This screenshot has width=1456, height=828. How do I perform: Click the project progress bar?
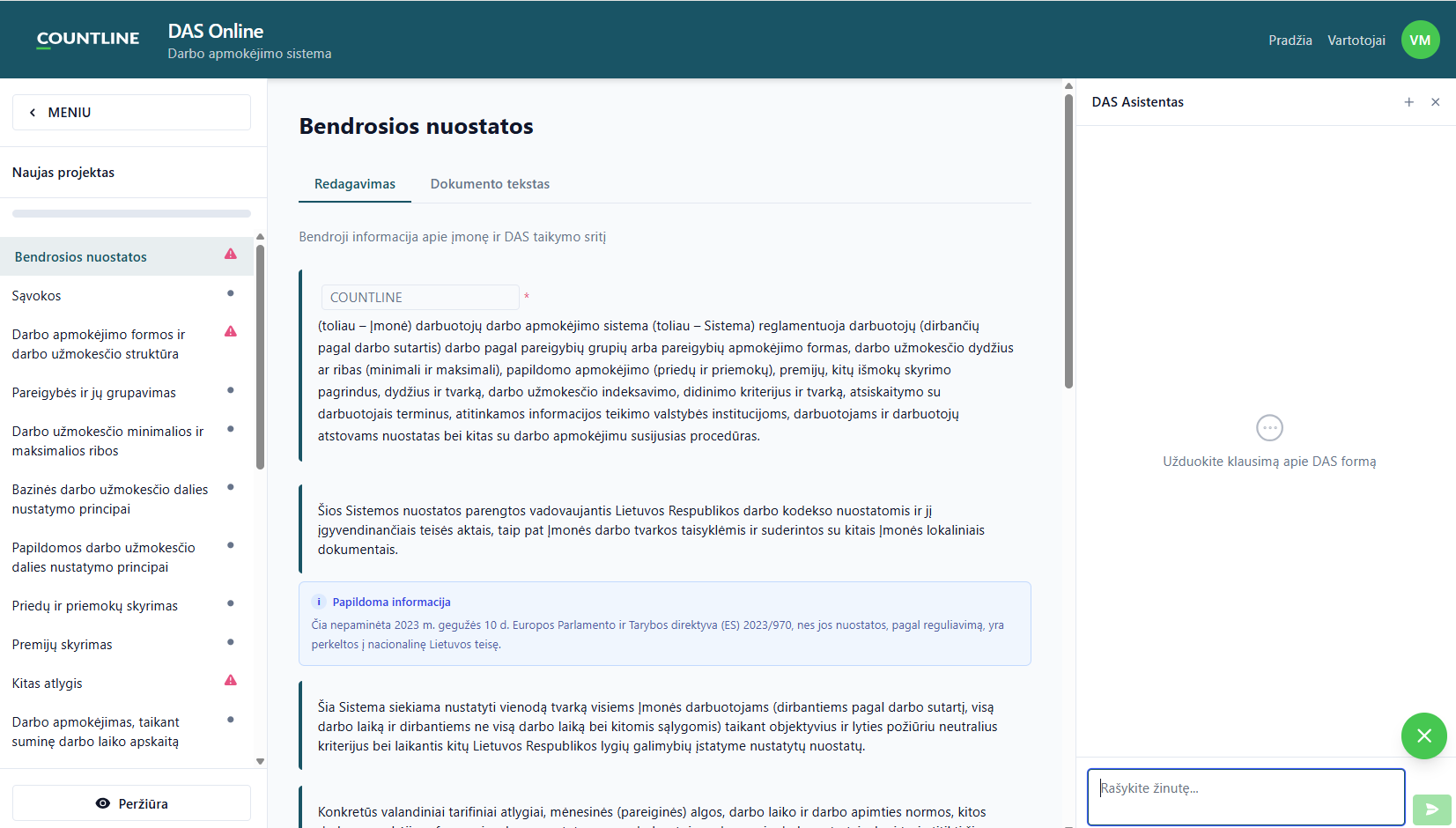tap(131, 213)
